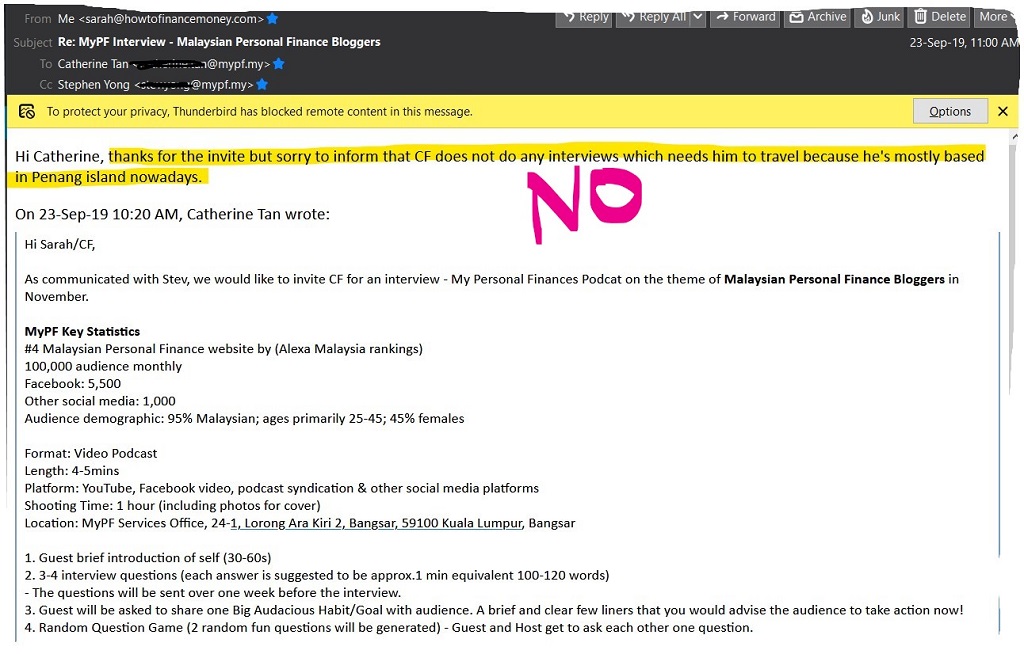The width and height of the screenshot is (1024, 654).
Task: Open the More actions menu
Action: coord(995,17)
